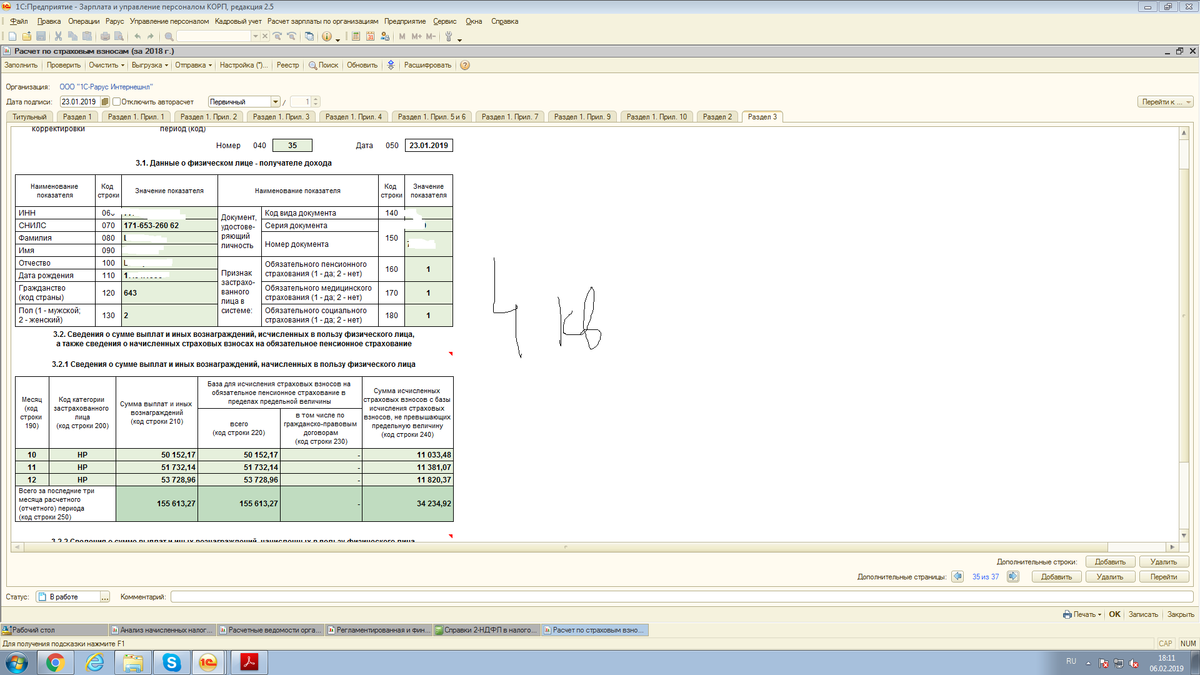Open Google Chrome from Windows taskbar
1200x675 pixels.
(x=54, y=661)
